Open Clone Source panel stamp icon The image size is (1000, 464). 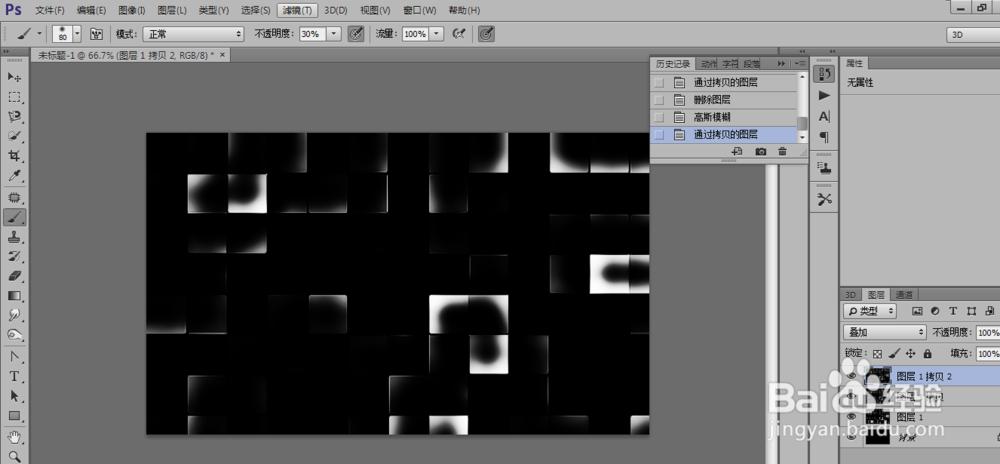point(825,168)
